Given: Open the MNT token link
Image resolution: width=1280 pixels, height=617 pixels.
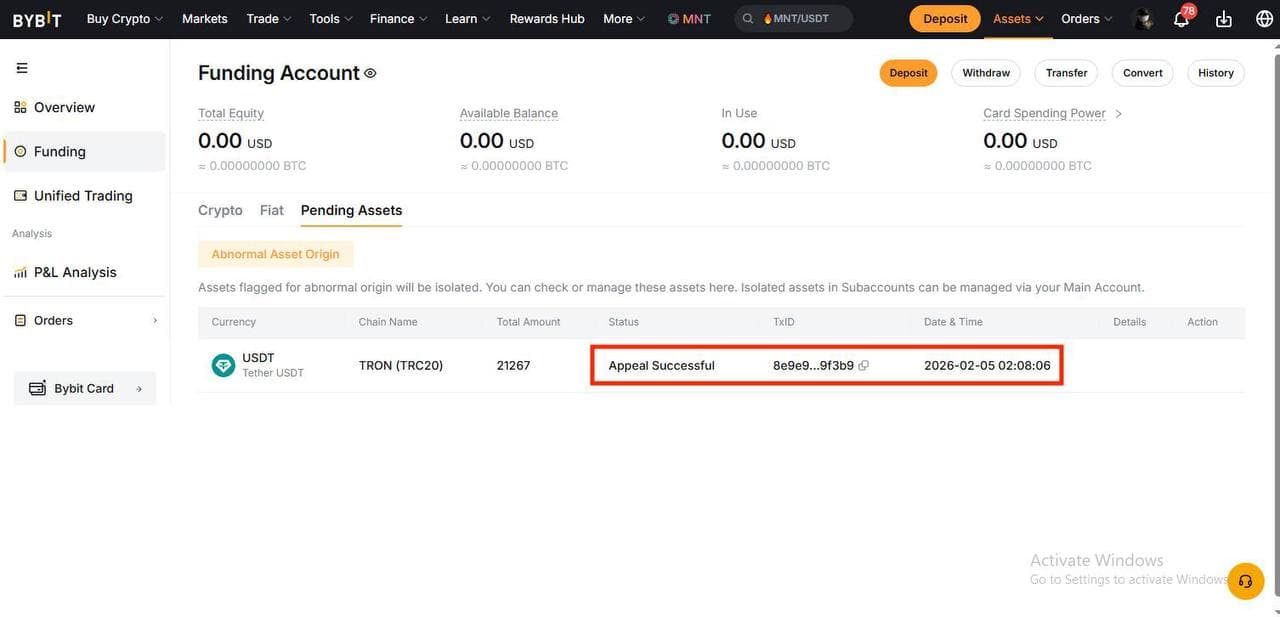Looking at the screenshot, I should [x=689, y=19].
